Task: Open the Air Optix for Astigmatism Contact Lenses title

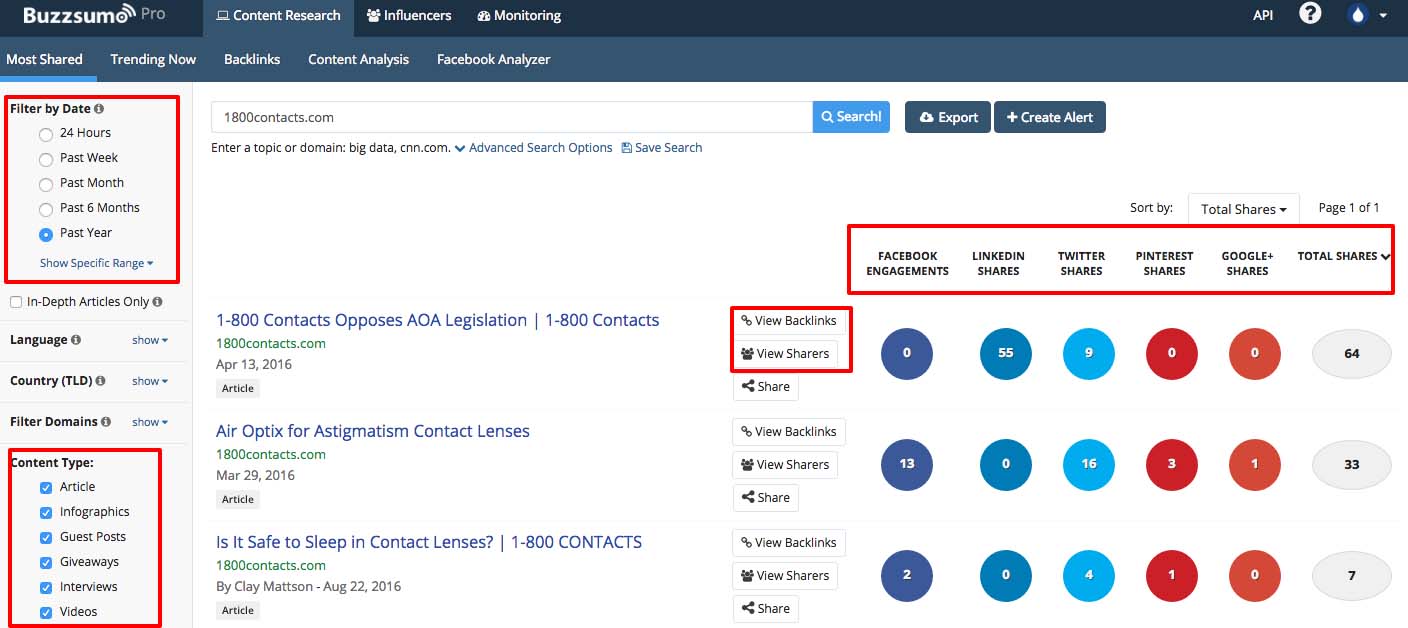Action: 373,431
